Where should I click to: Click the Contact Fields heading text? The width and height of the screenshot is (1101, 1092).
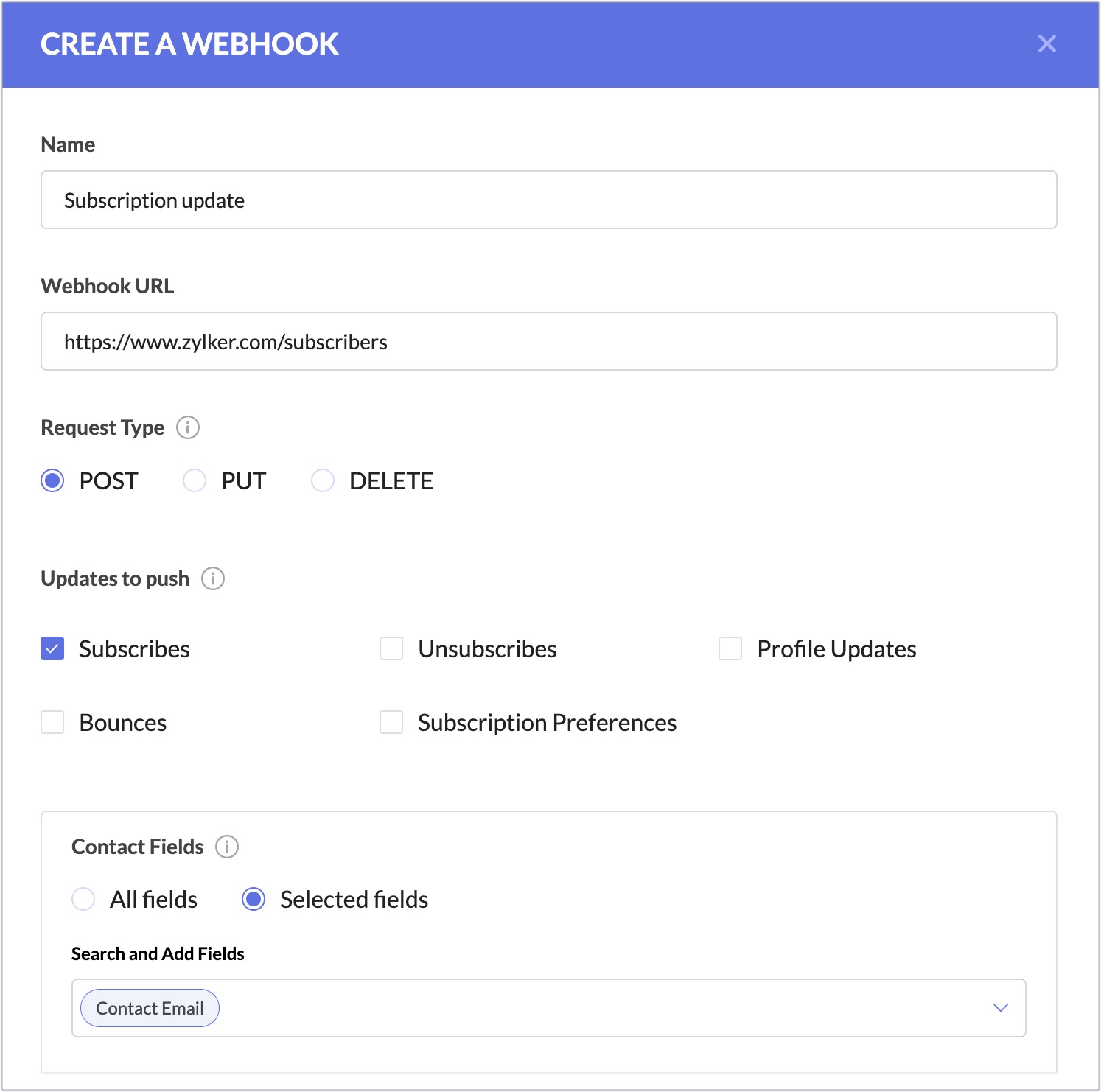138,847
